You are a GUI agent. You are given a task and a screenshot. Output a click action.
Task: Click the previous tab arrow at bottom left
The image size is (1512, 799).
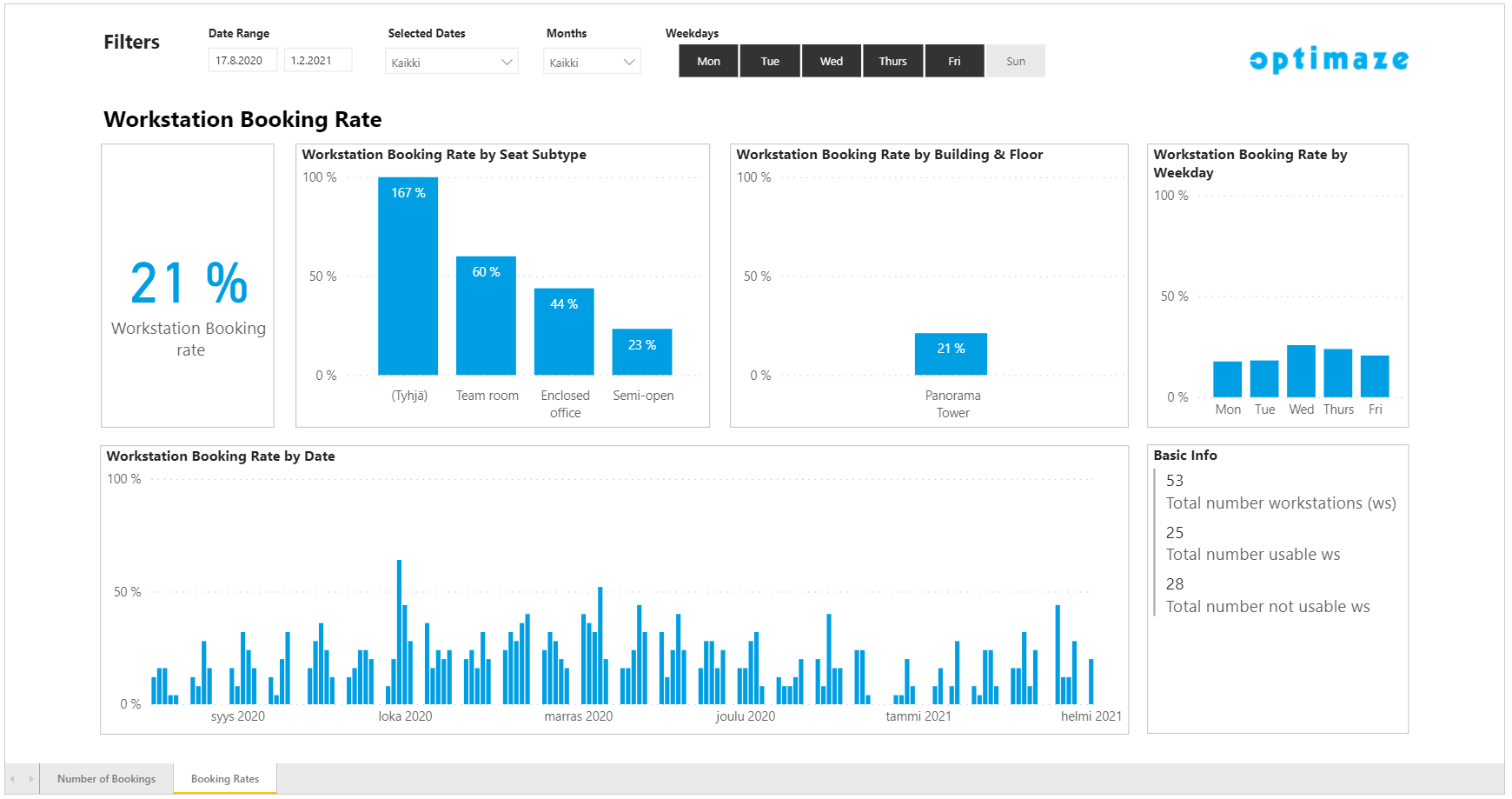tap(13, 779)
